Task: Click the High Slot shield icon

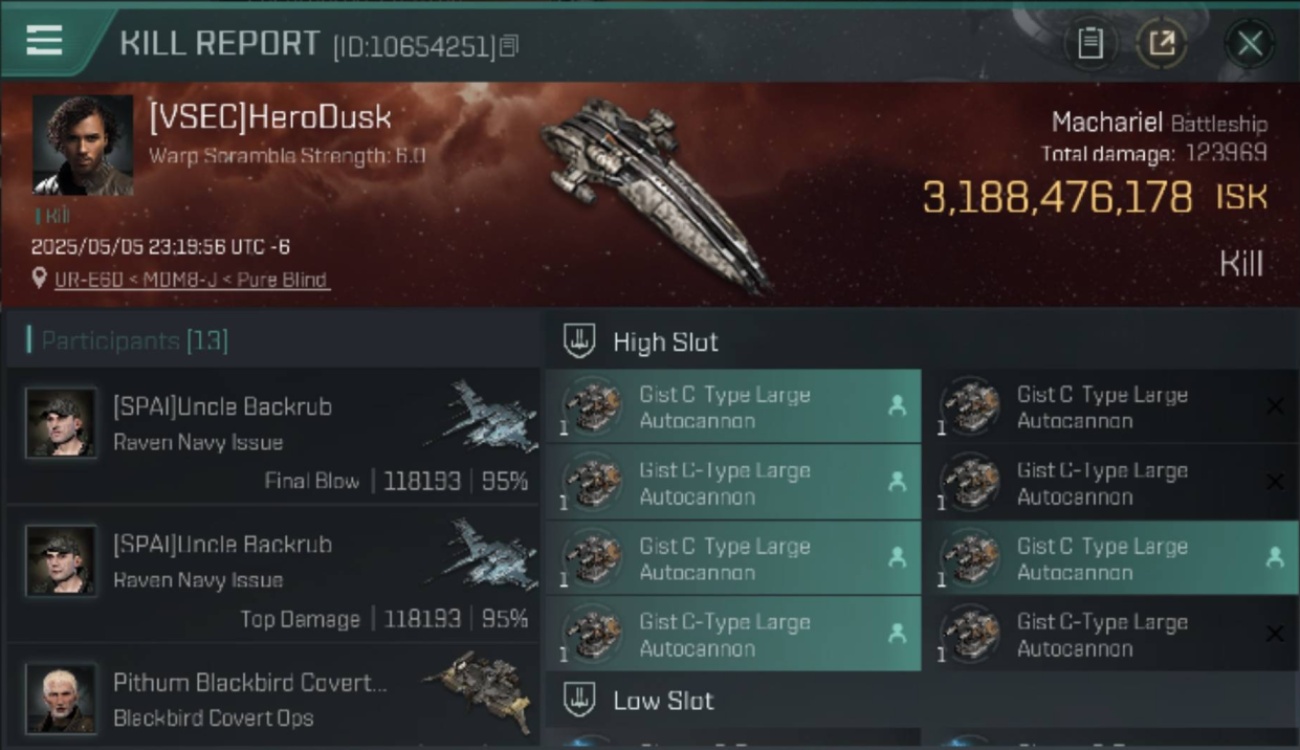Action: click(x=580, y=341)
